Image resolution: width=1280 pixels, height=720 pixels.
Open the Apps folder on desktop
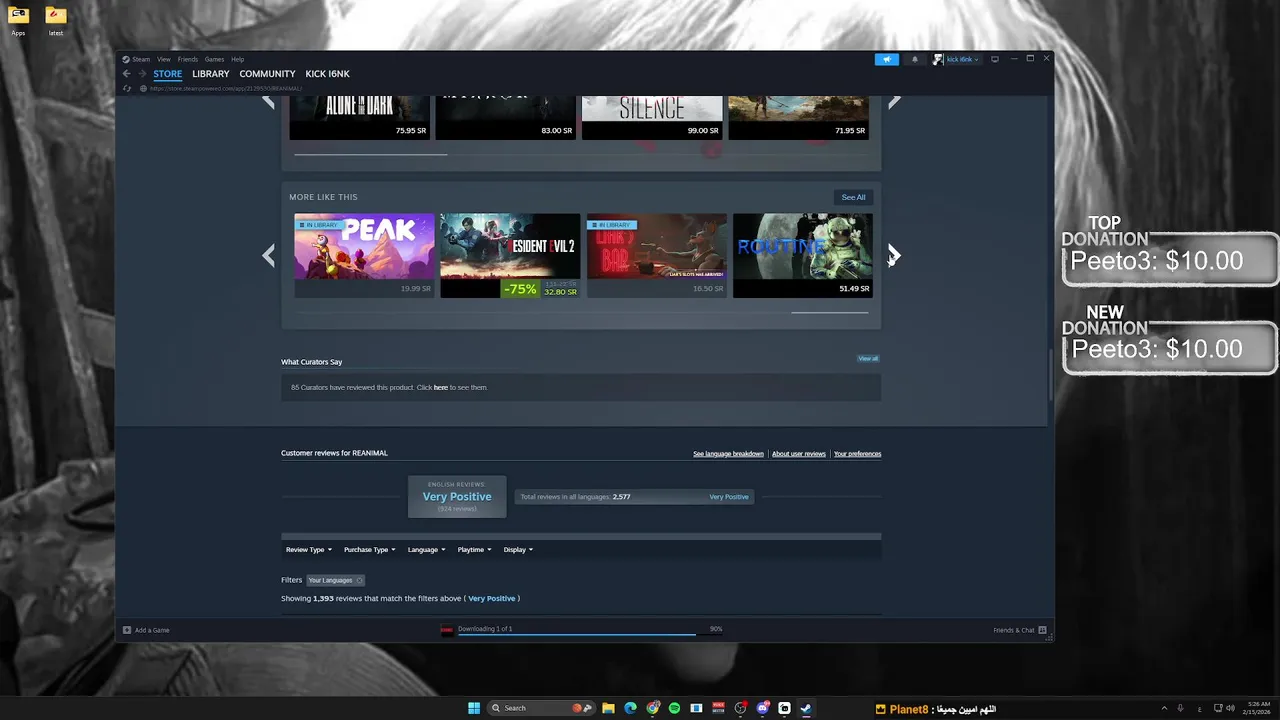tap(18, 20)
